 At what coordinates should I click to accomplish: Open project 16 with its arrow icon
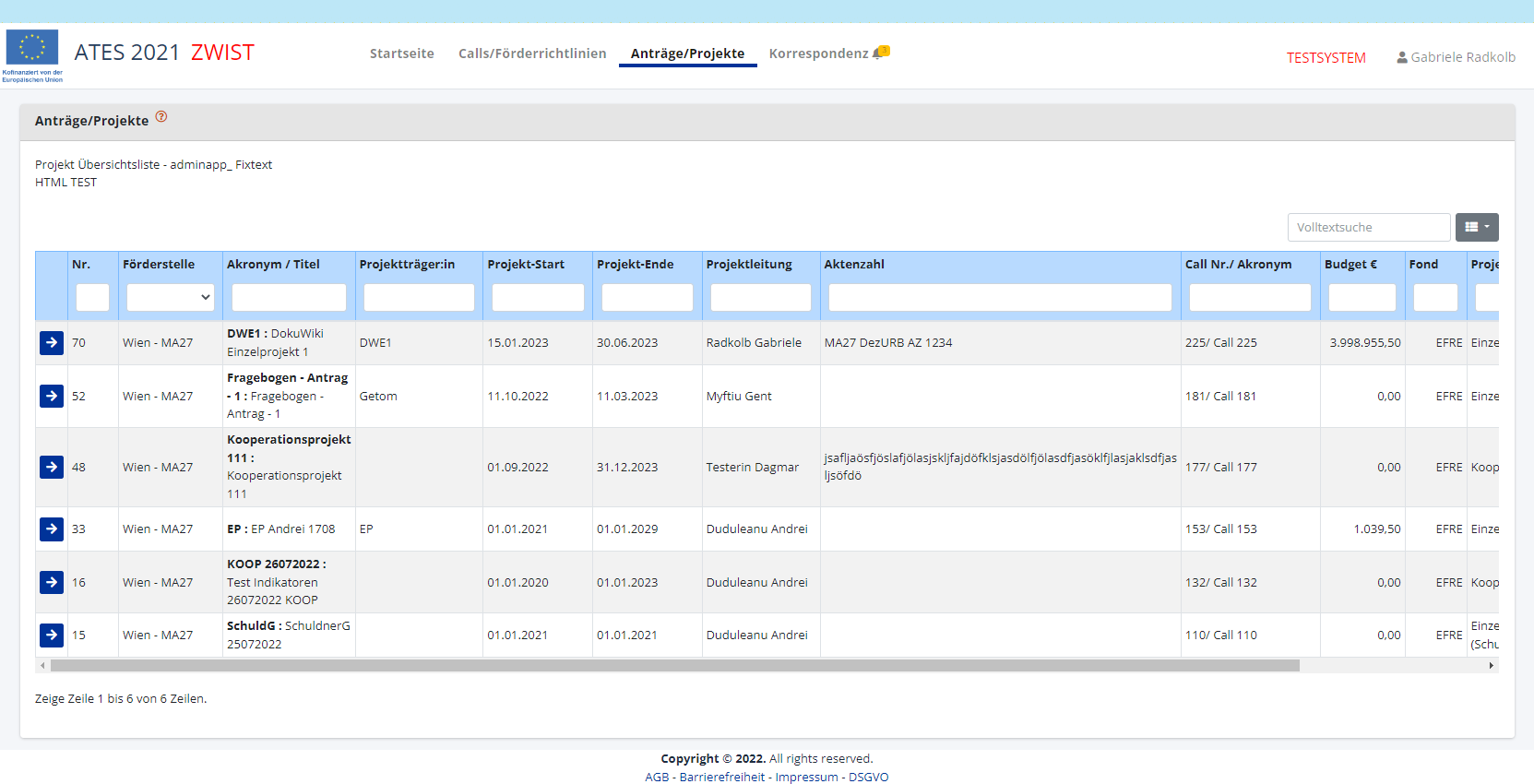point(52,582)
